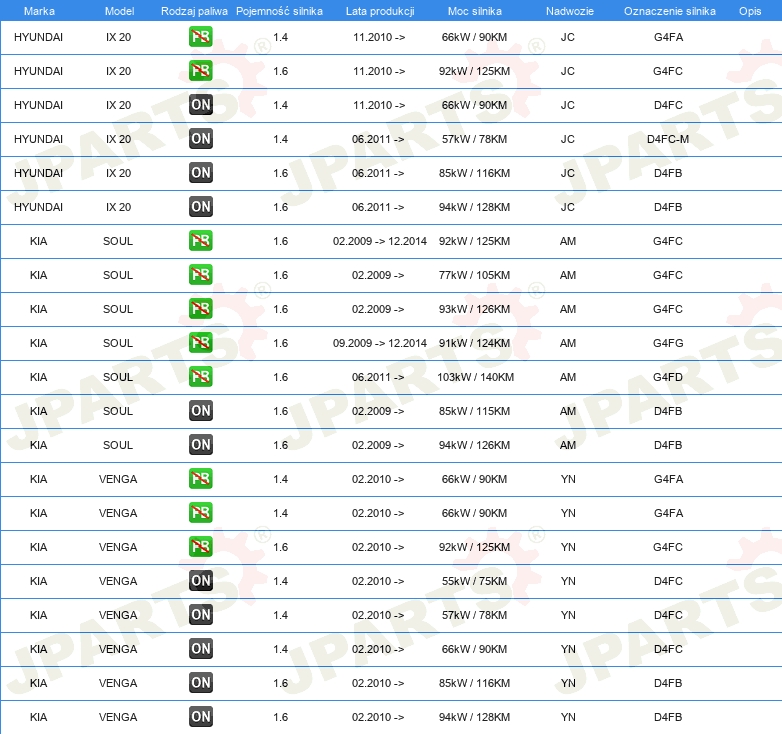The image size is (782, 734).
Task: Click D4FB code in Kia Venga 94kW/128KM row
Action: pyautogui.click(x=668, y=717)
